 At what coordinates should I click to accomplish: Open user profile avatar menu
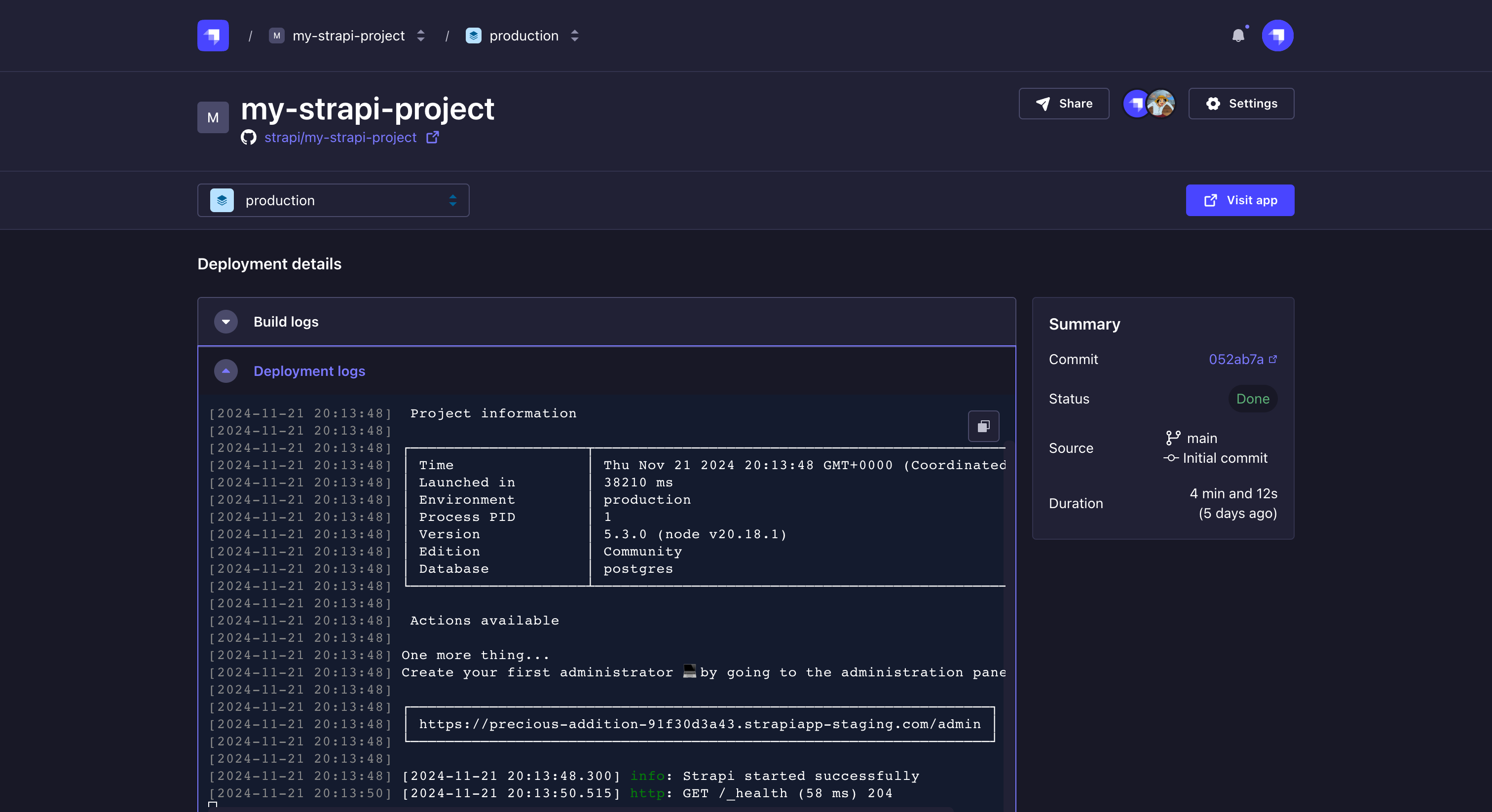[x=1277, y=36]
